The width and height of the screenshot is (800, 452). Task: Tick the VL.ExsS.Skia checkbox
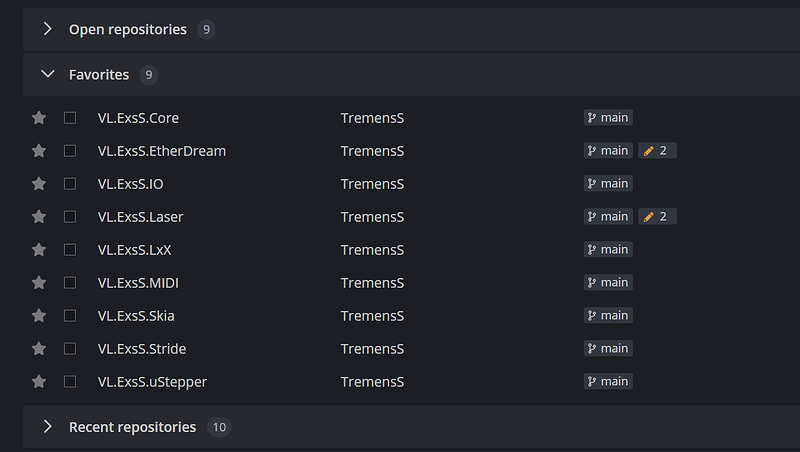[x=70, y=316]
